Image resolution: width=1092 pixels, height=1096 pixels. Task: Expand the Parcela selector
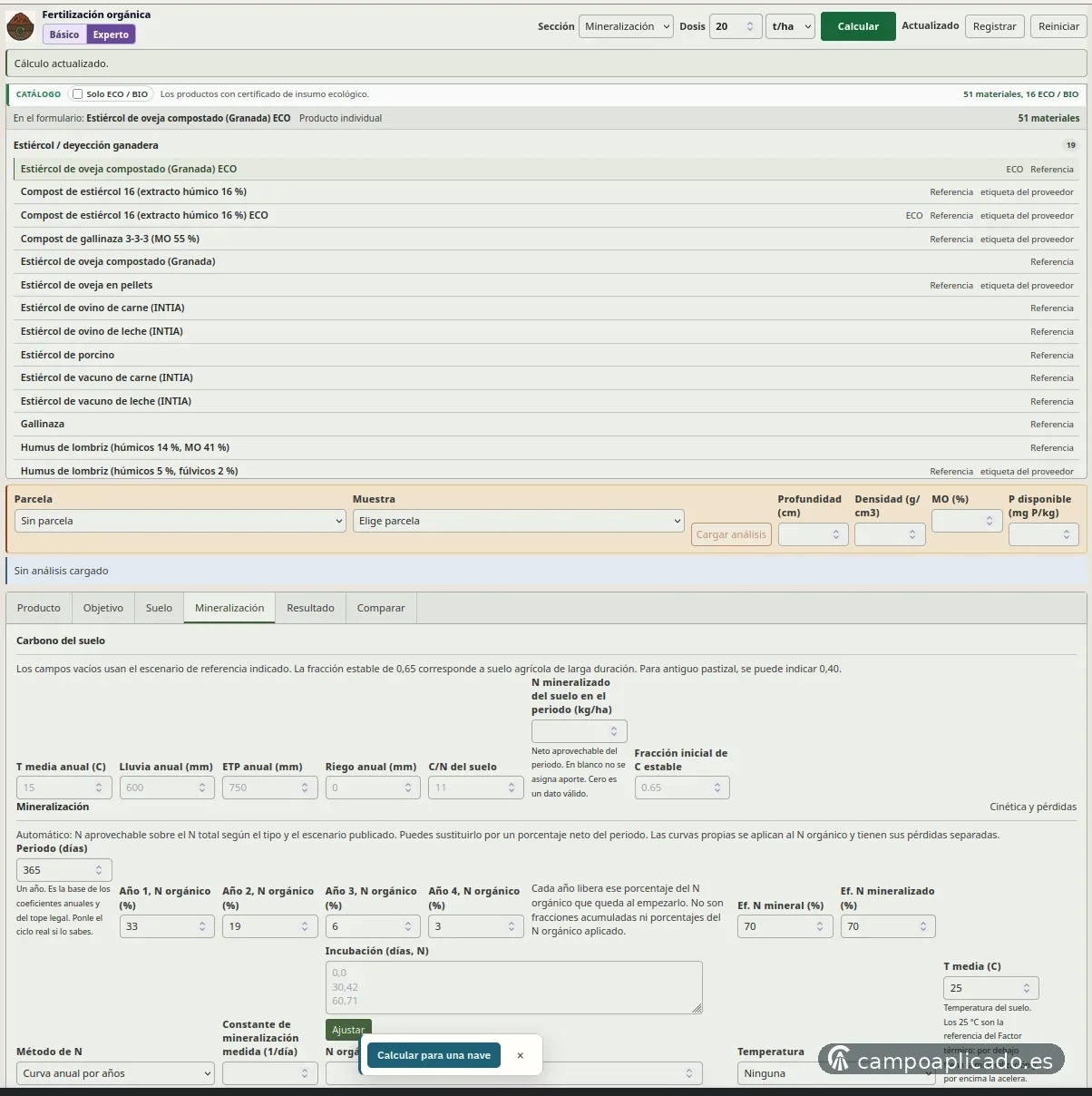tap(180, 521)
